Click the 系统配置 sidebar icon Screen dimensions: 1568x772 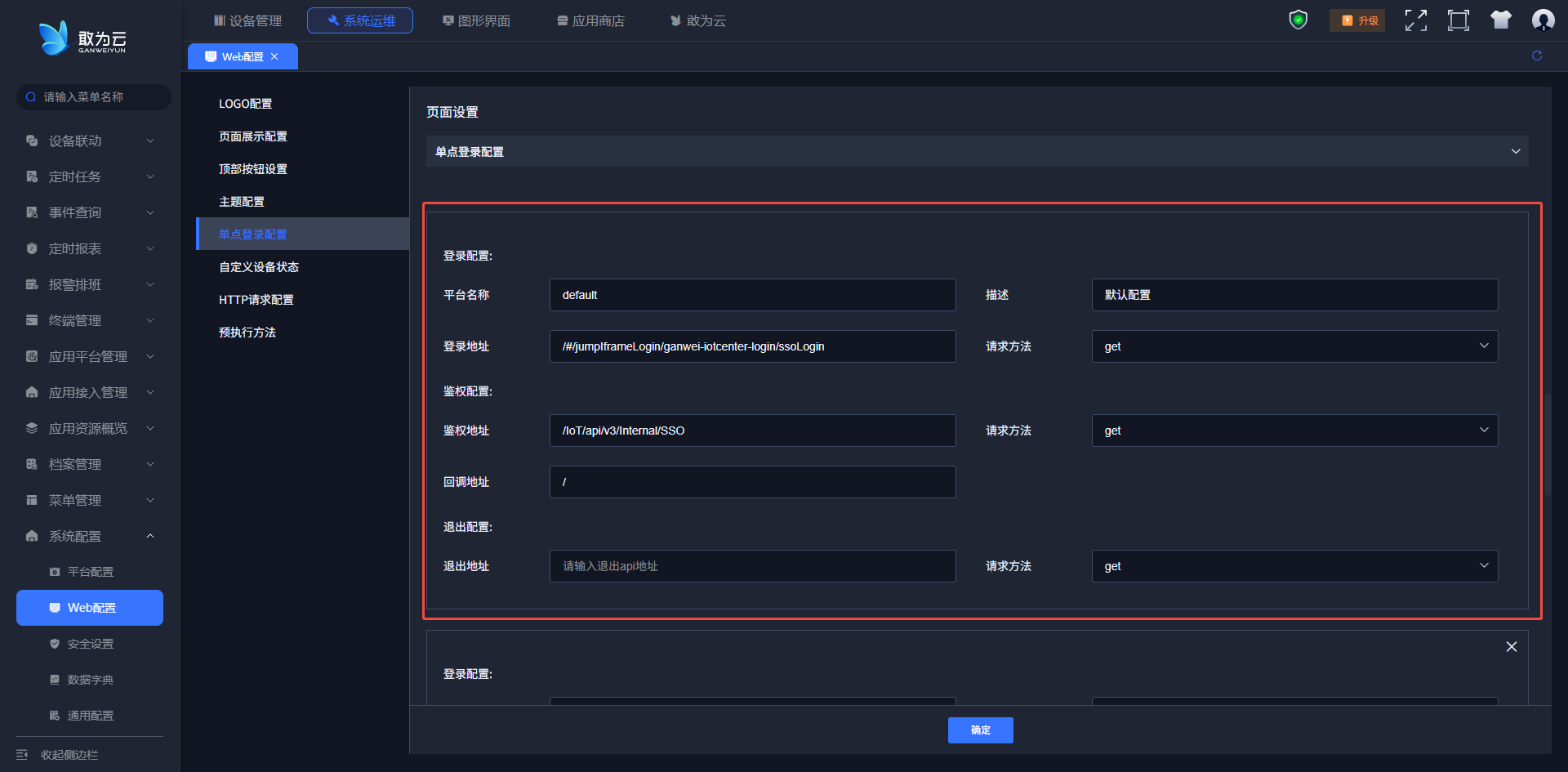coord(32,536)
